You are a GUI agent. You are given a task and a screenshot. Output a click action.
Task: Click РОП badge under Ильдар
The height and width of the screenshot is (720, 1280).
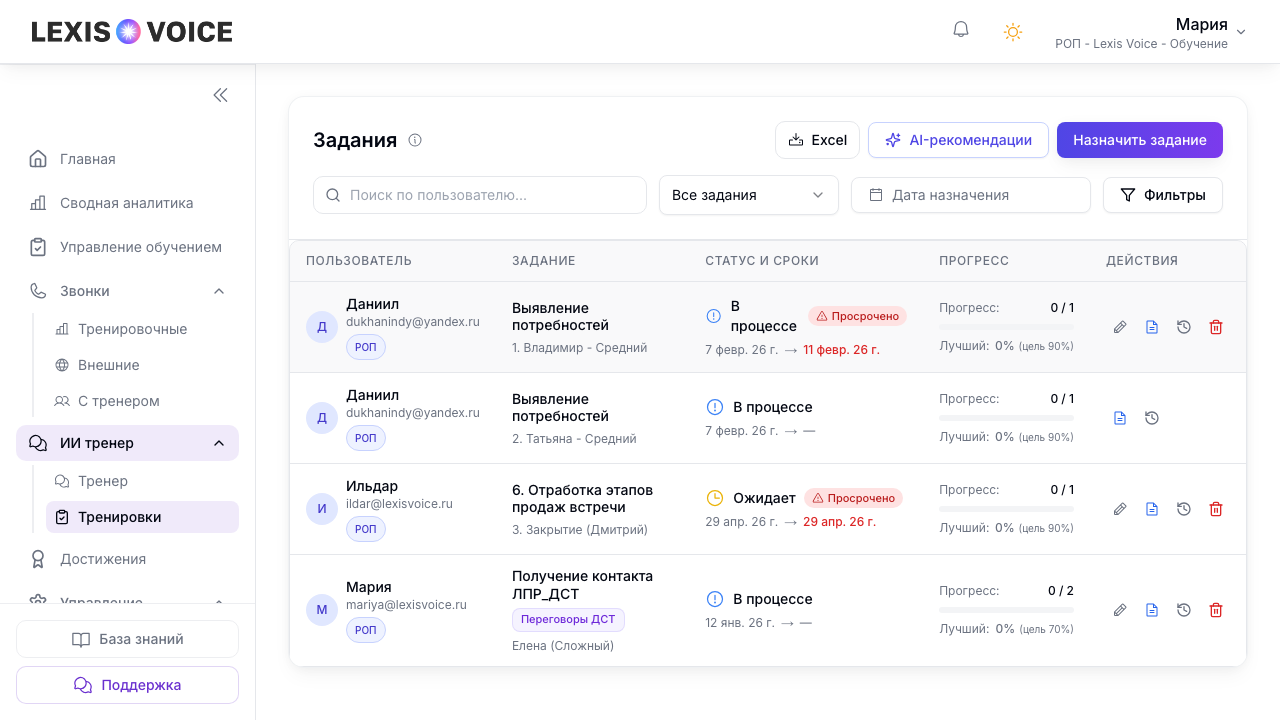point(366,529)
